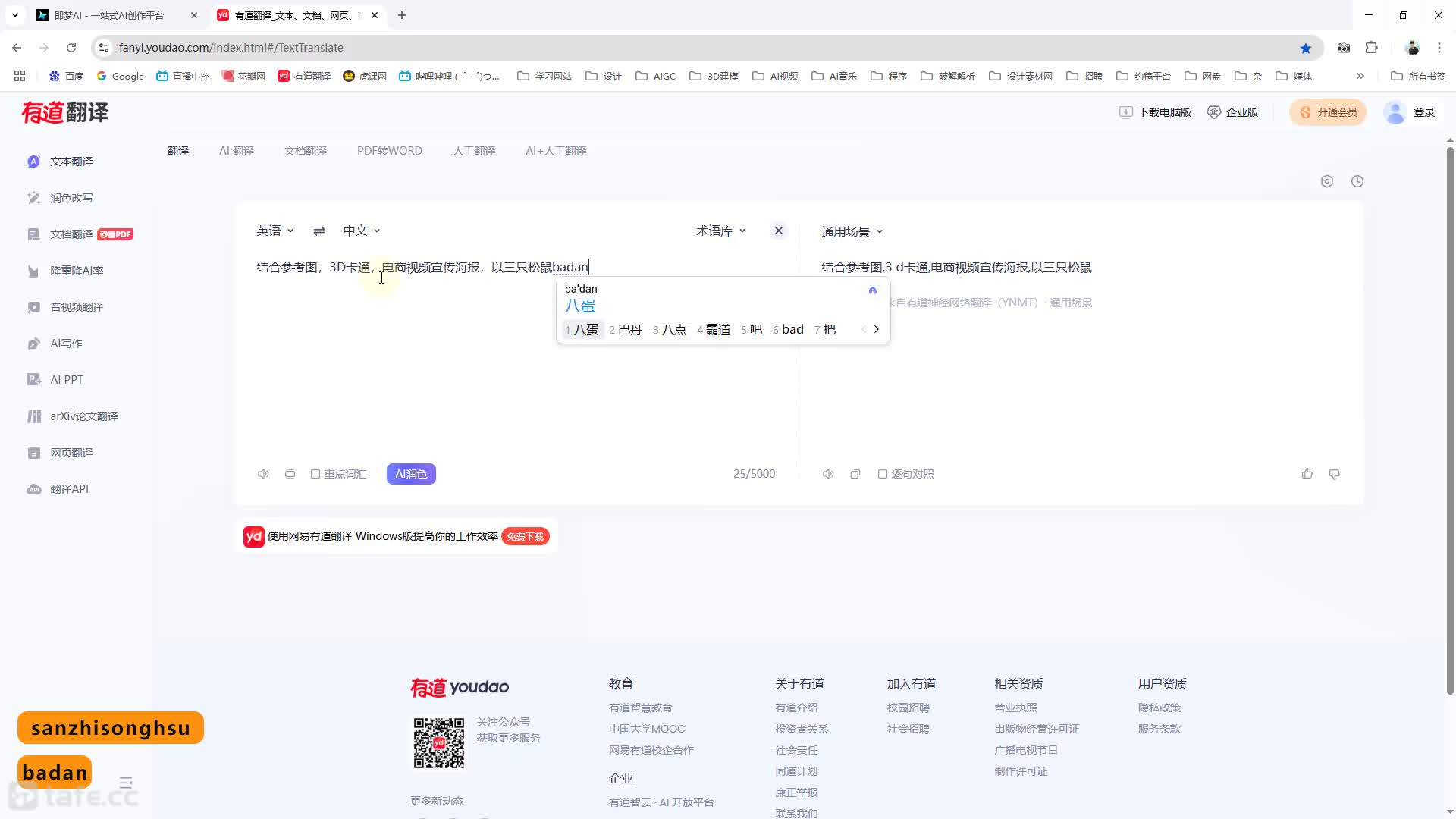Open translation history clock icon
1456x819 pixels.
[x=1357, y=181]
